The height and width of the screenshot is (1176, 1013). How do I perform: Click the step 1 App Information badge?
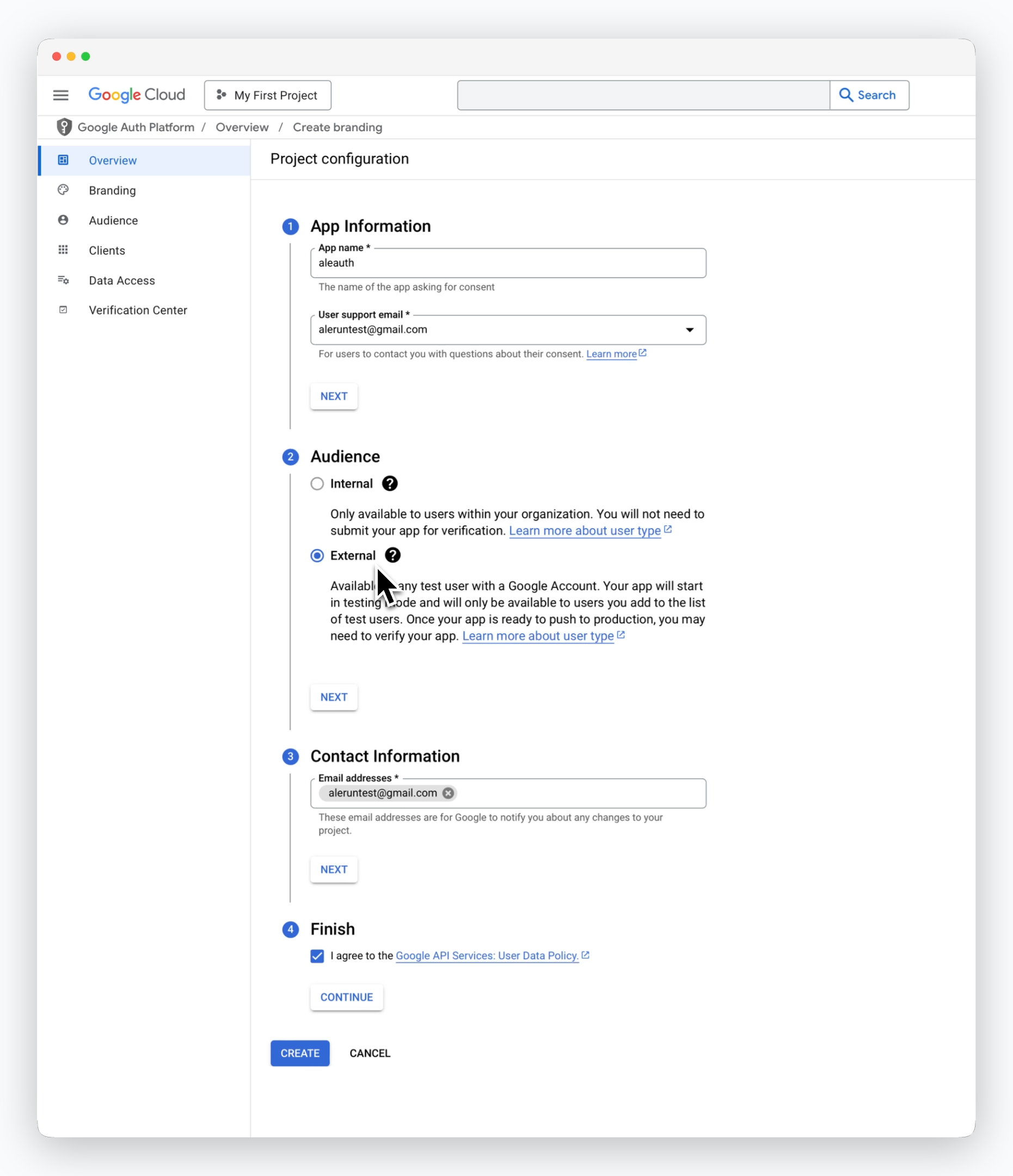tap(291, 226)
